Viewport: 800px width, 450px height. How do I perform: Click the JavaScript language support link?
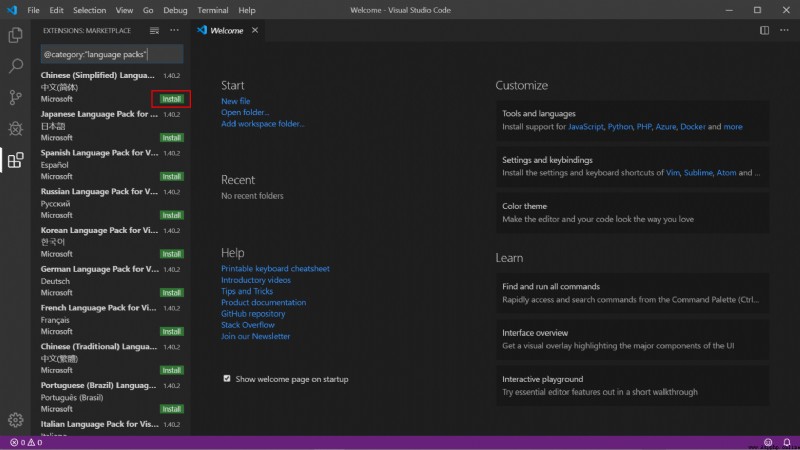(586, 127)
